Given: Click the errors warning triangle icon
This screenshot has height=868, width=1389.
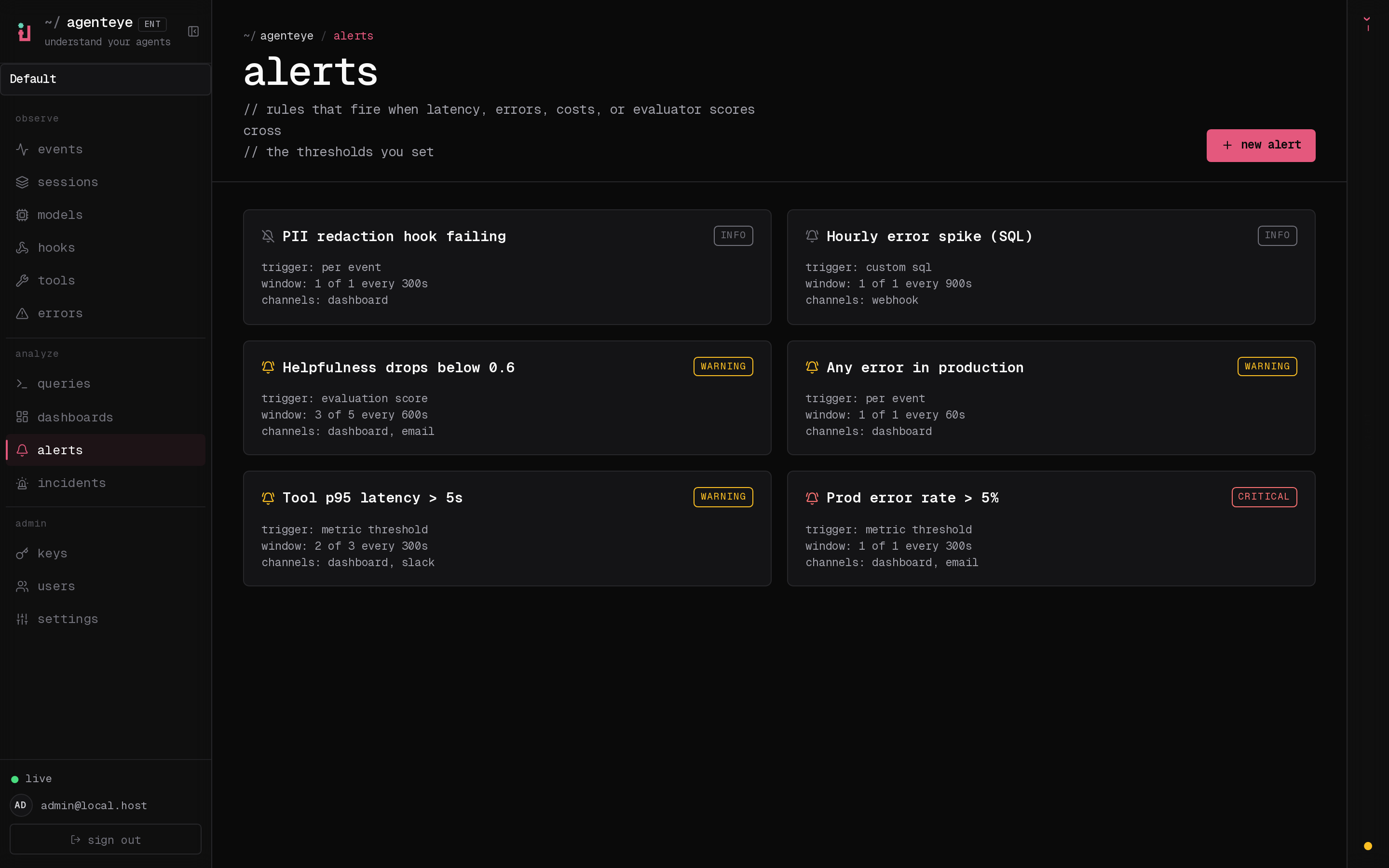Looking at the screenshot, I should [x=22, y=313].
